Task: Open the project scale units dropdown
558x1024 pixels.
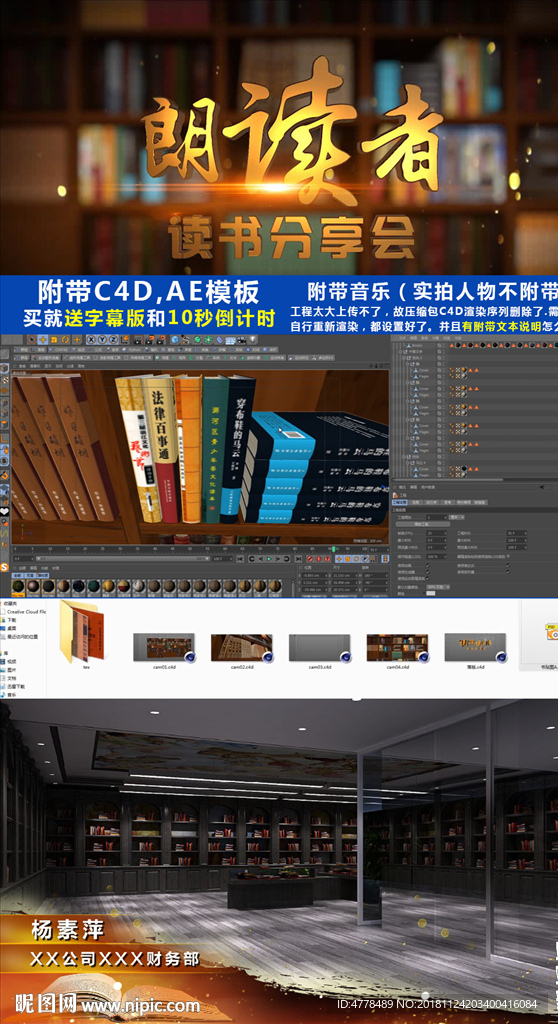Action: (x=457, y=517)
